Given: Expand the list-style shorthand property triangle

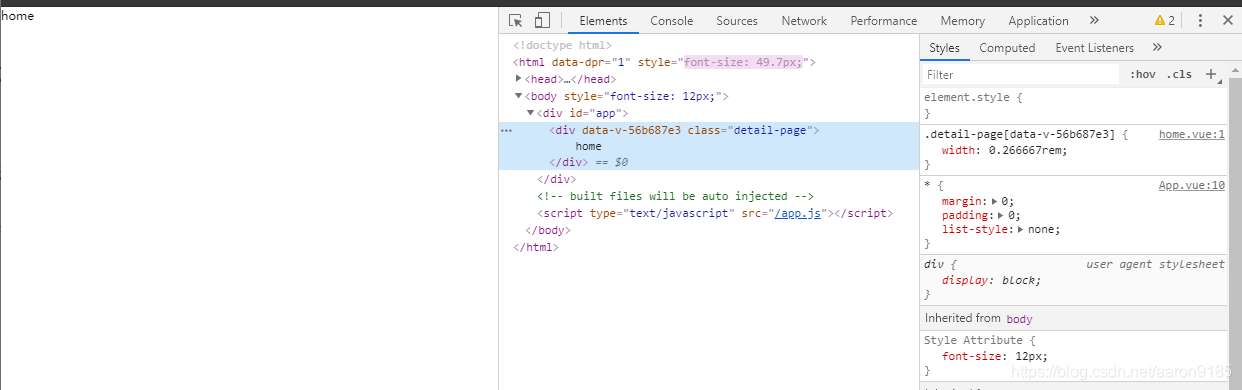Looking at the screenshot, I should [x=1021, y=229].
